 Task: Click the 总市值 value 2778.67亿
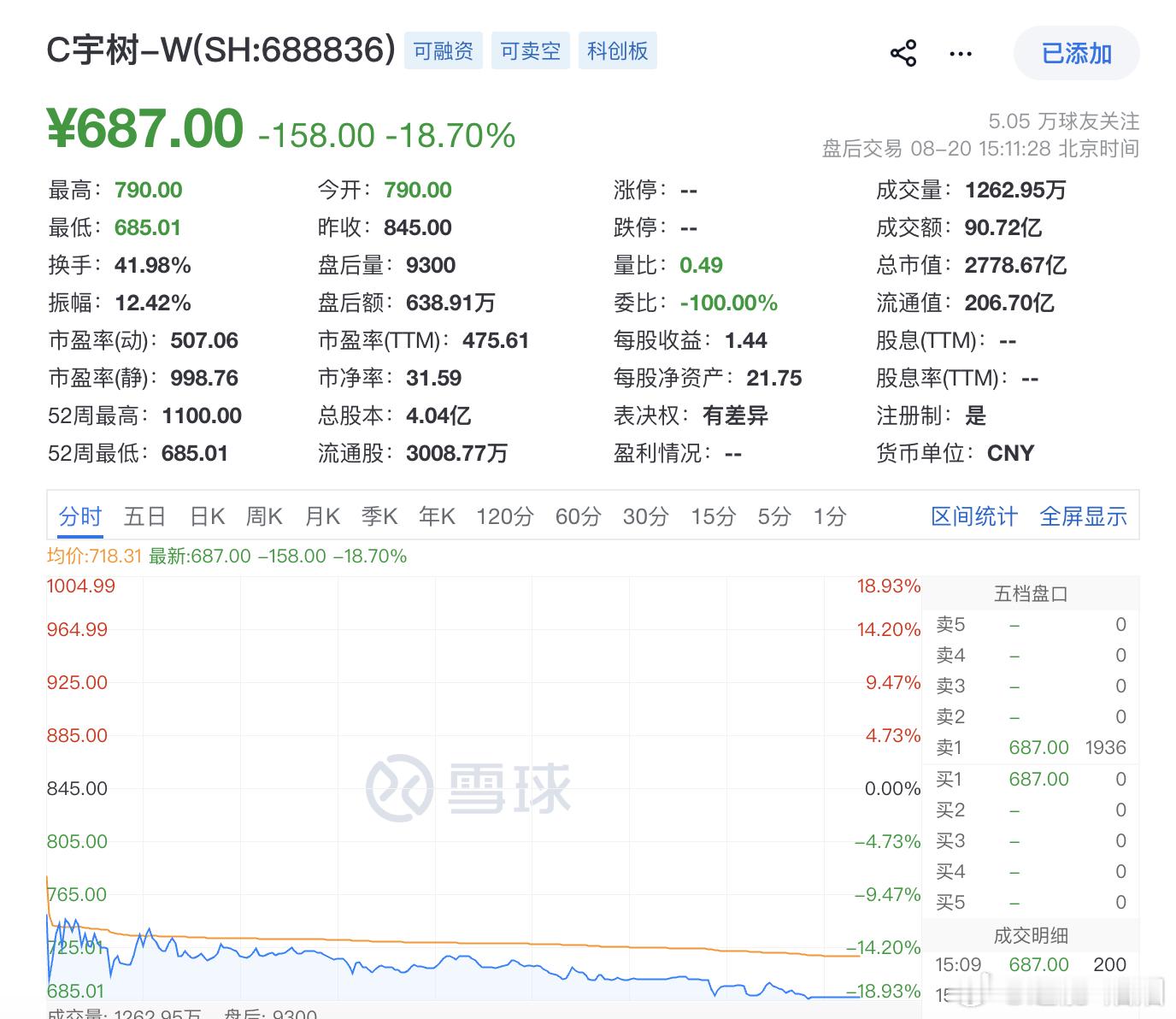tap(1015, 265)
